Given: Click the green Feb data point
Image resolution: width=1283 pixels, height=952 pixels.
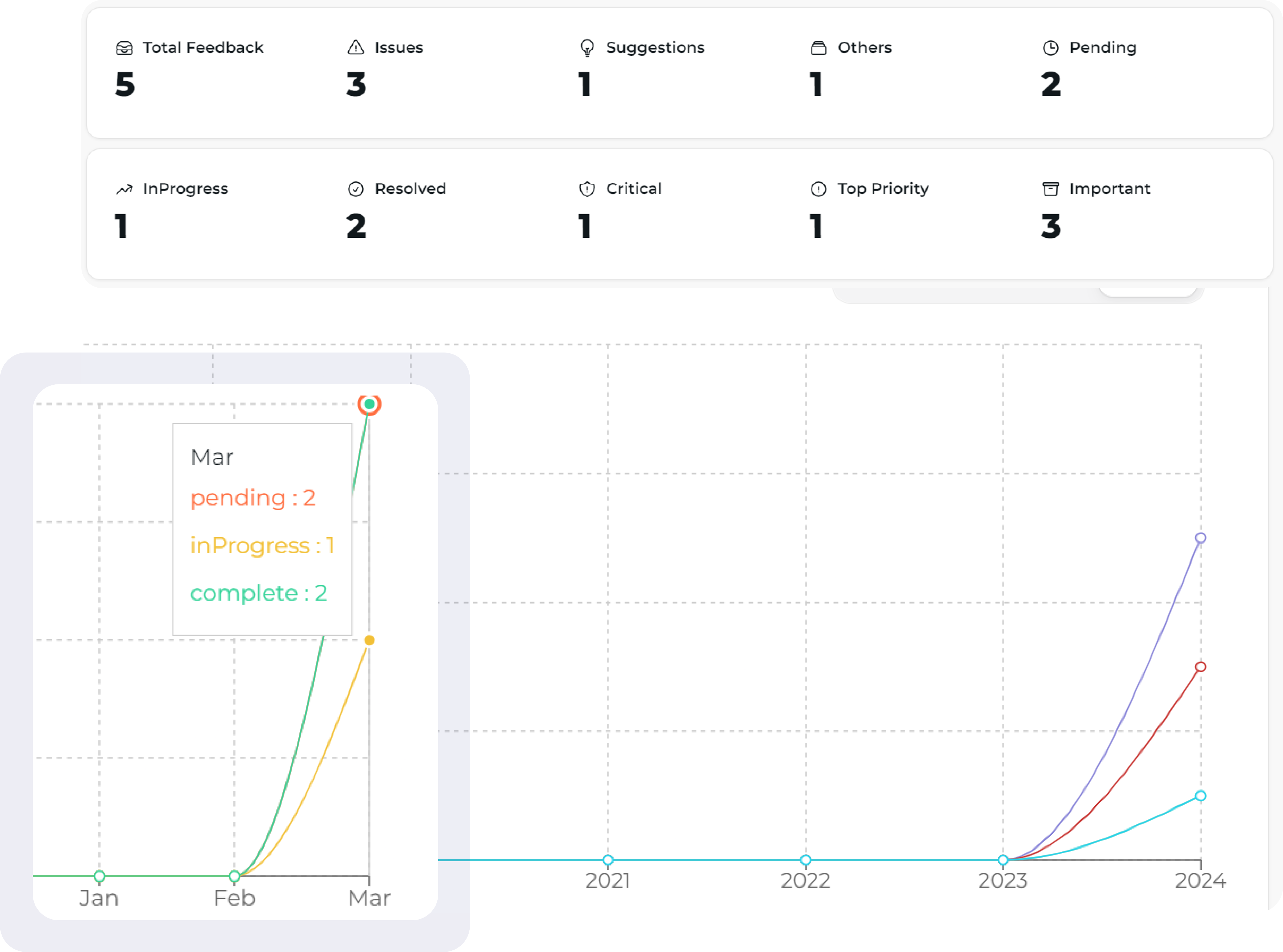Looking at the screenshot, I should pos(234,877).
